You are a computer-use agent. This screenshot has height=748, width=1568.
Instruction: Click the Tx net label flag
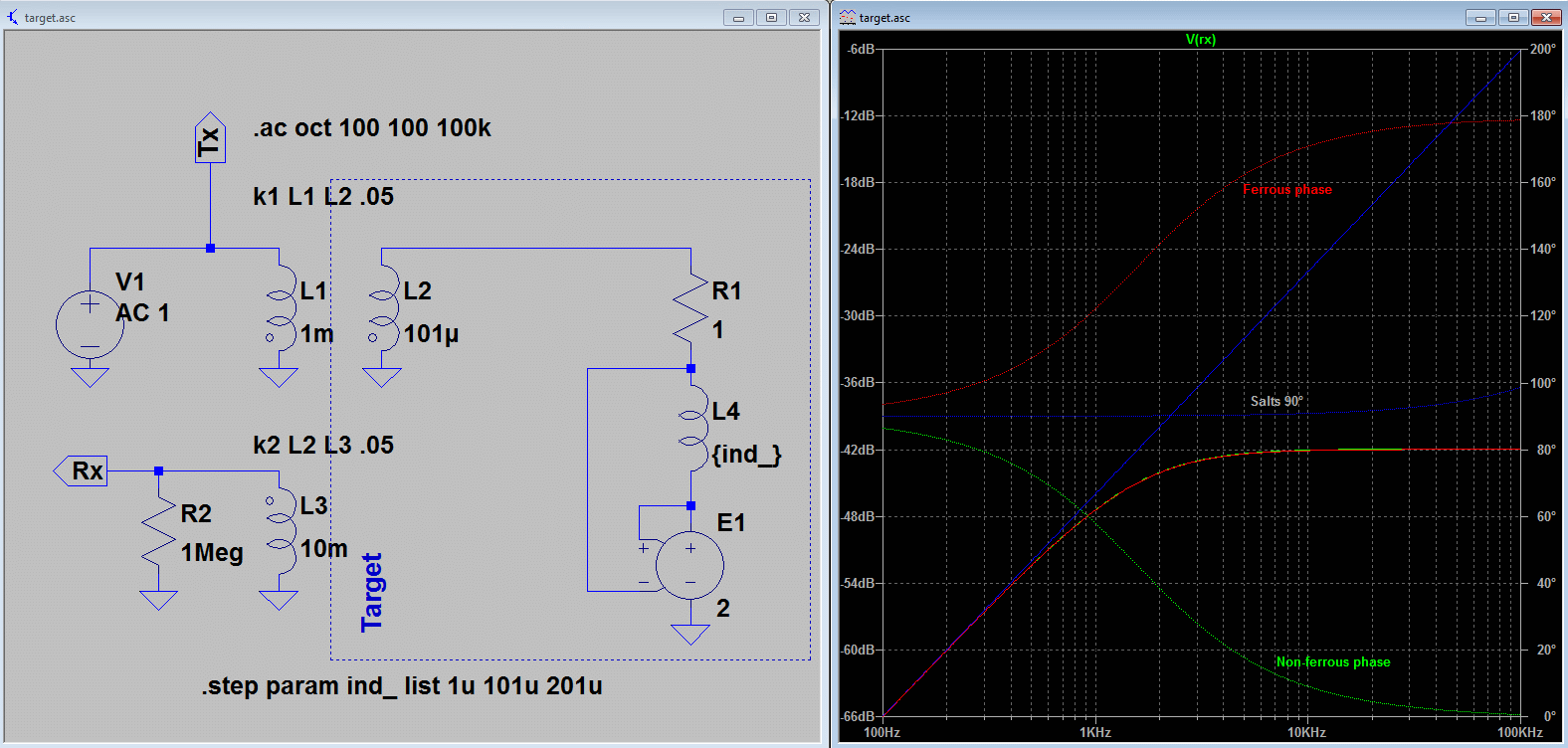click(209, 139)
